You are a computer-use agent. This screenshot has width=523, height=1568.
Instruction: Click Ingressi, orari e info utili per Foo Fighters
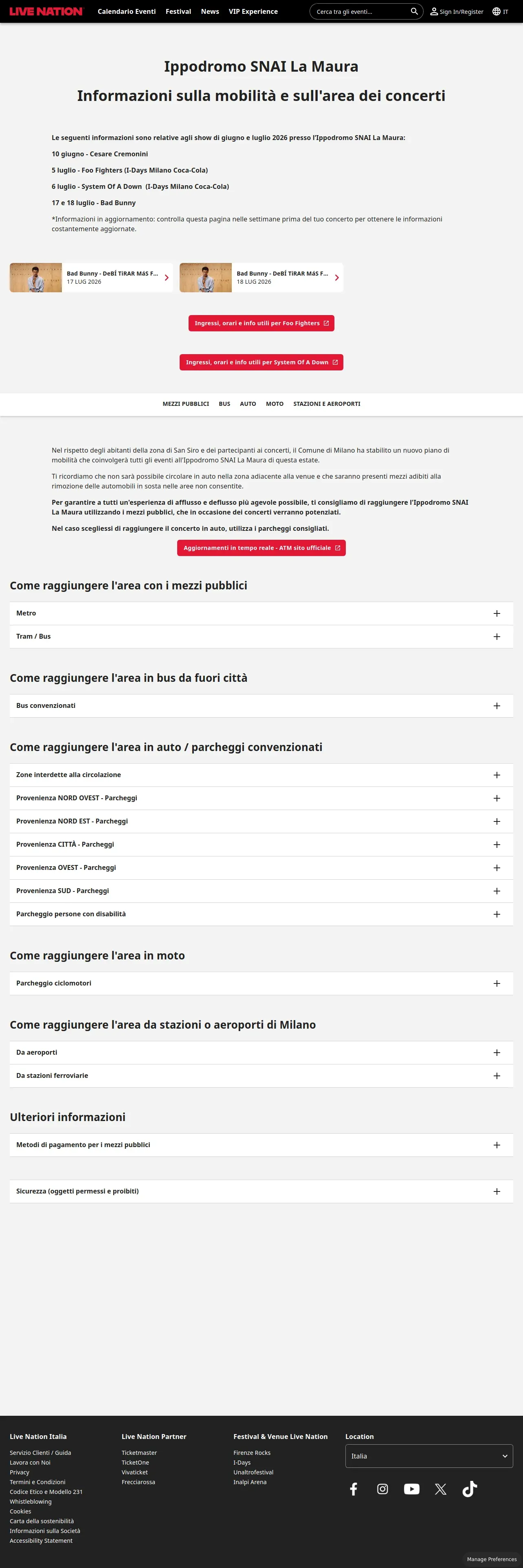261,323
